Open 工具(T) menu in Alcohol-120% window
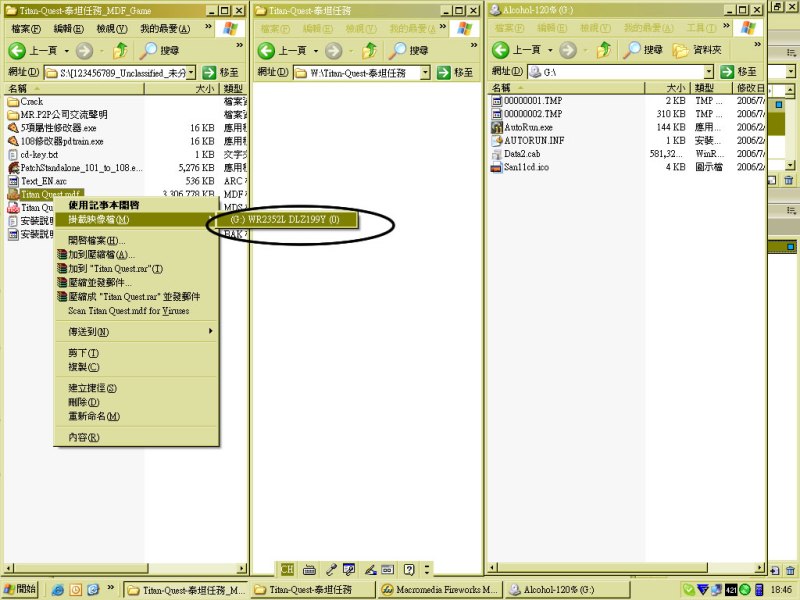Viewport: 800px width, 600px height. point(701,28)
